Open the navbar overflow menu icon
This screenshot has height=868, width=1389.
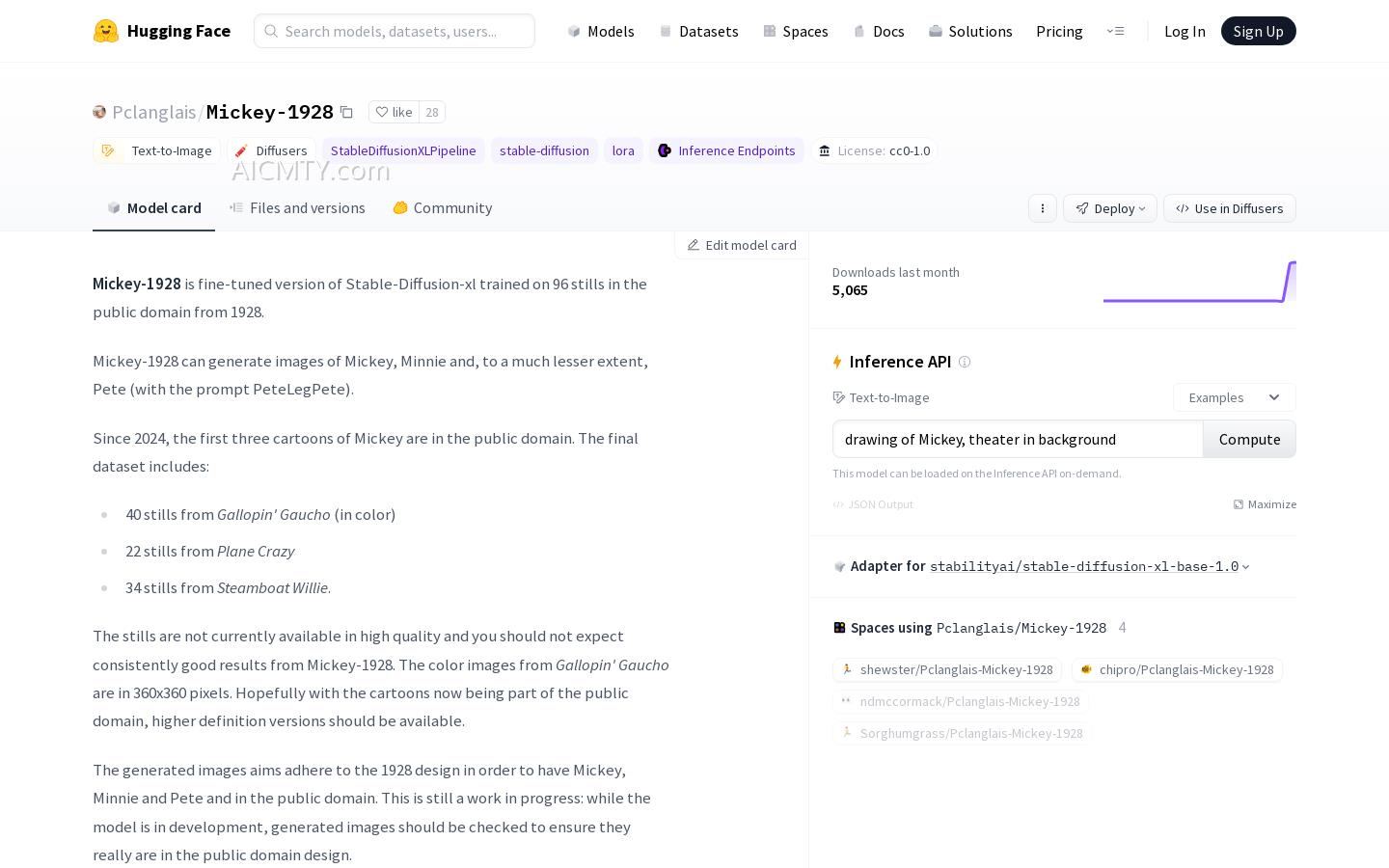pos(1115,31)
